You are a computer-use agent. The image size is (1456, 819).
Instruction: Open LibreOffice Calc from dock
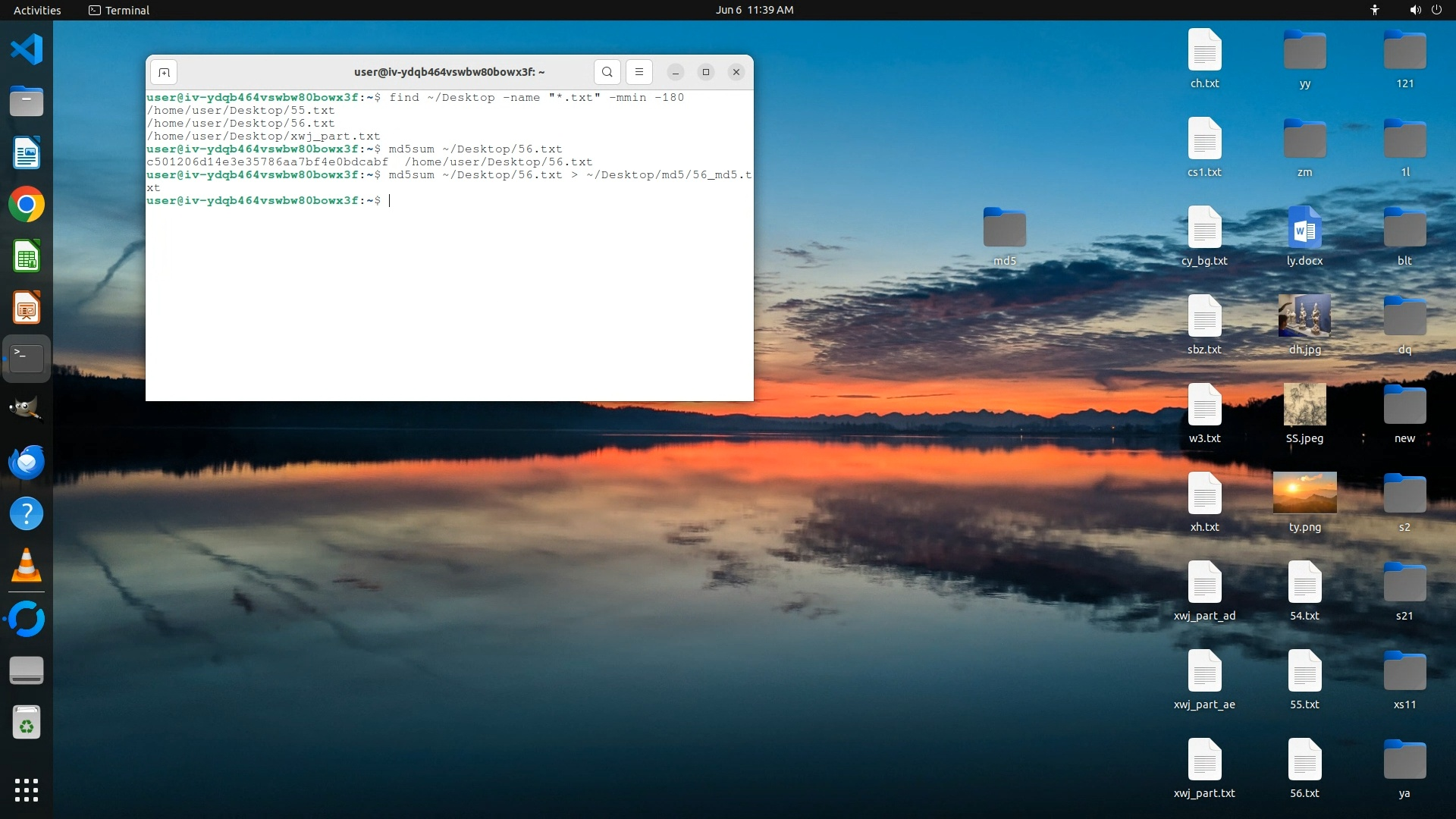pos(27,256)
